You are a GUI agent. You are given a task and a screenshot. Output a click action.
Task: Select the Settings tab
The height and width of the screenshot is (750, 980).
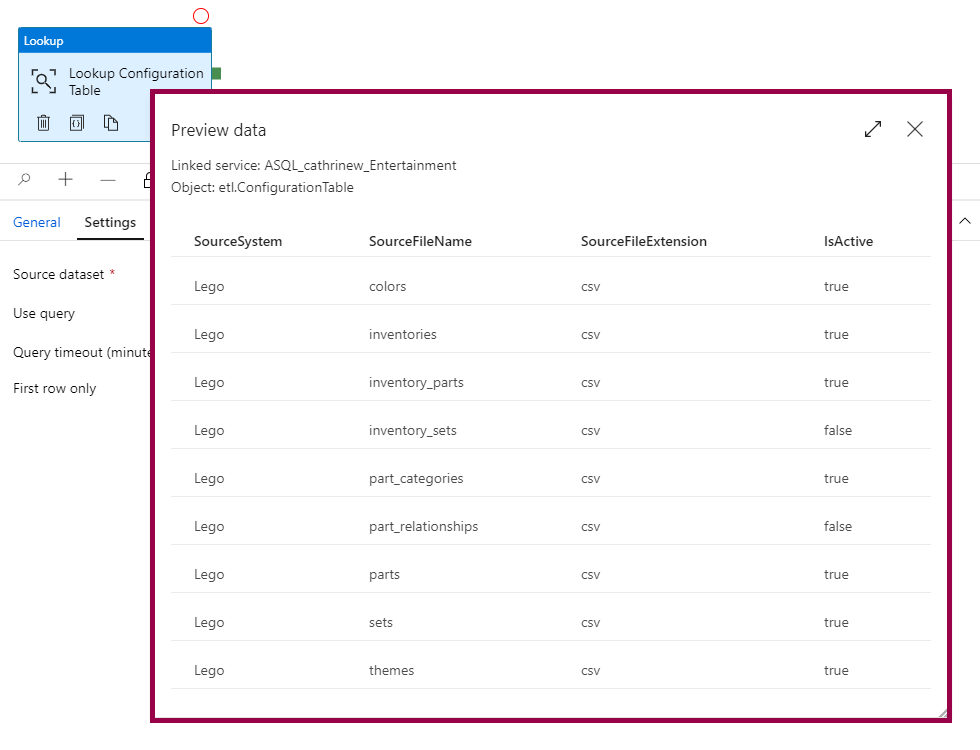coord(110,222)
